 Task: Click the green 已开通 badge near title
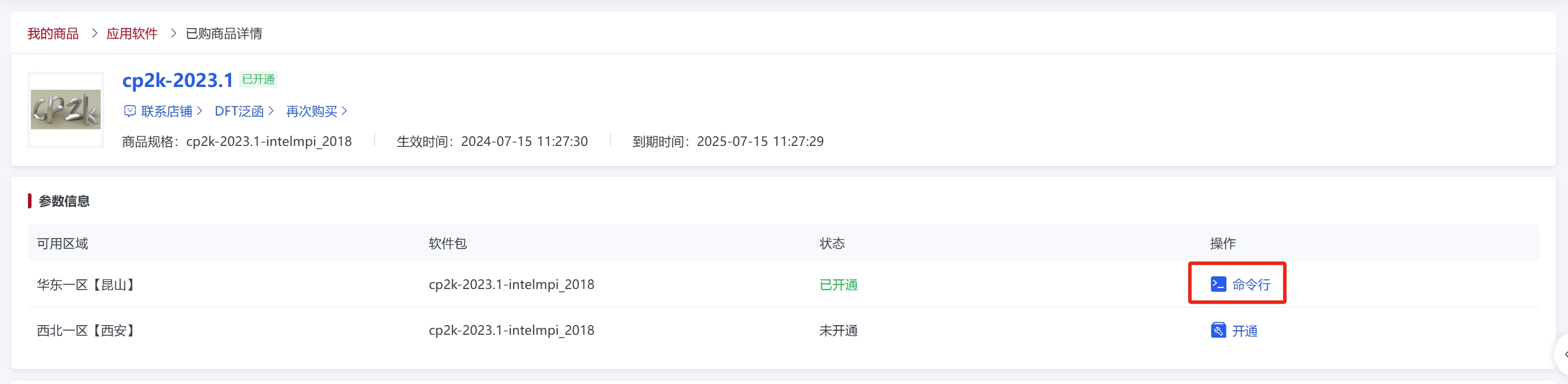coord(258,80)
